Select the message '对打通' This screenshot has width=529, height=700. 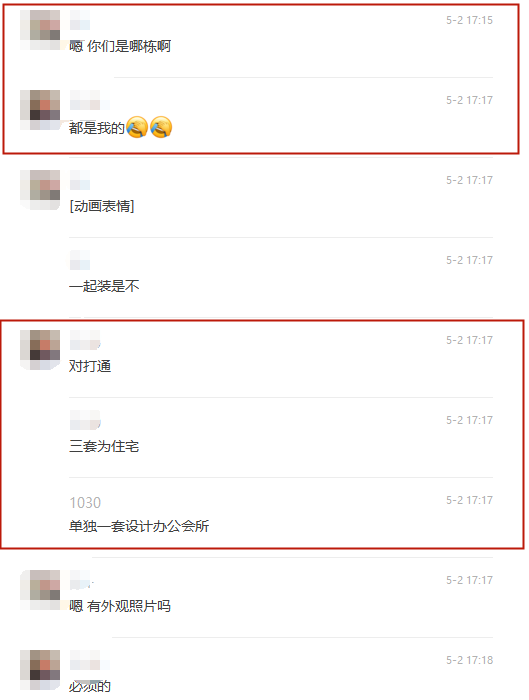[90, 366]
